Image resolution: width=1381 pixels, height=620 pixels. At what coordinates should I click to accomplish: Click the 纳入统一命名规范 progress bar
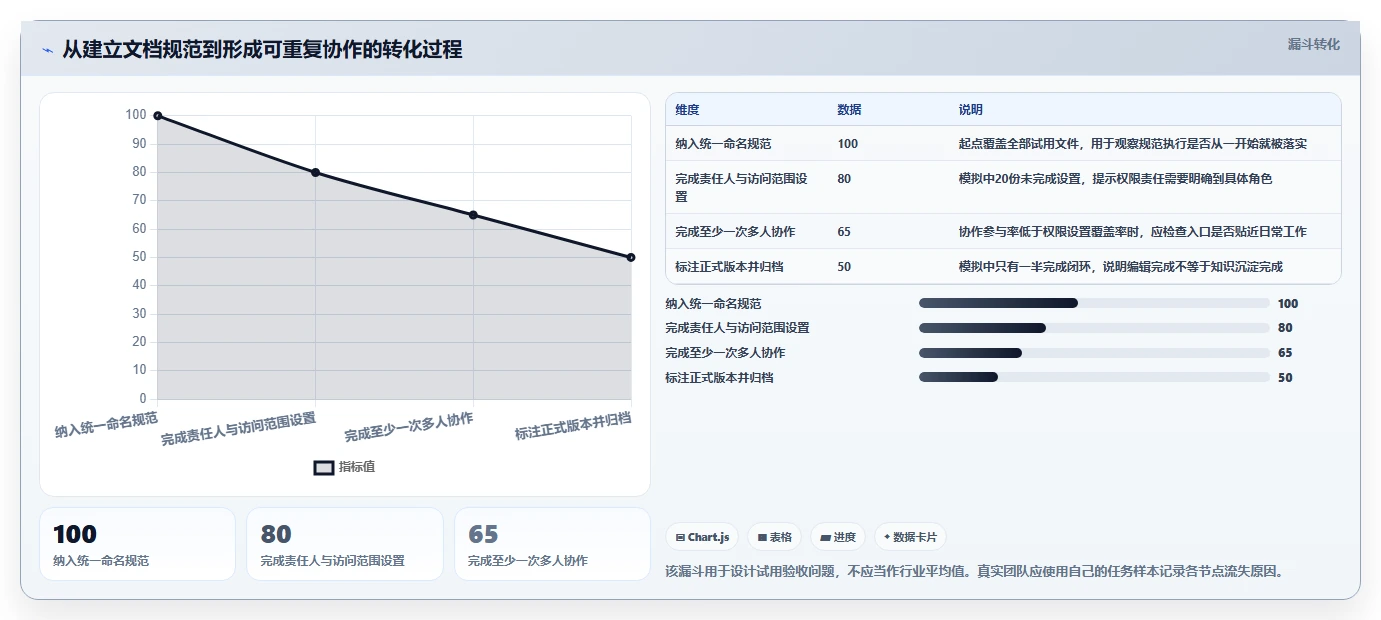tap(1094, 303)
